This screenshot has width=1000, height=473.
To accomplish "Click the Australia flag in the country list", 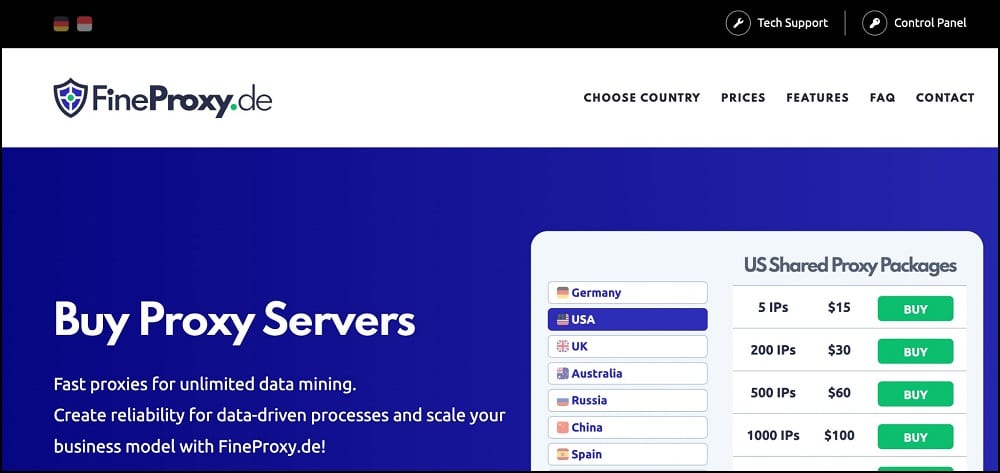I will tap(562, 374).
